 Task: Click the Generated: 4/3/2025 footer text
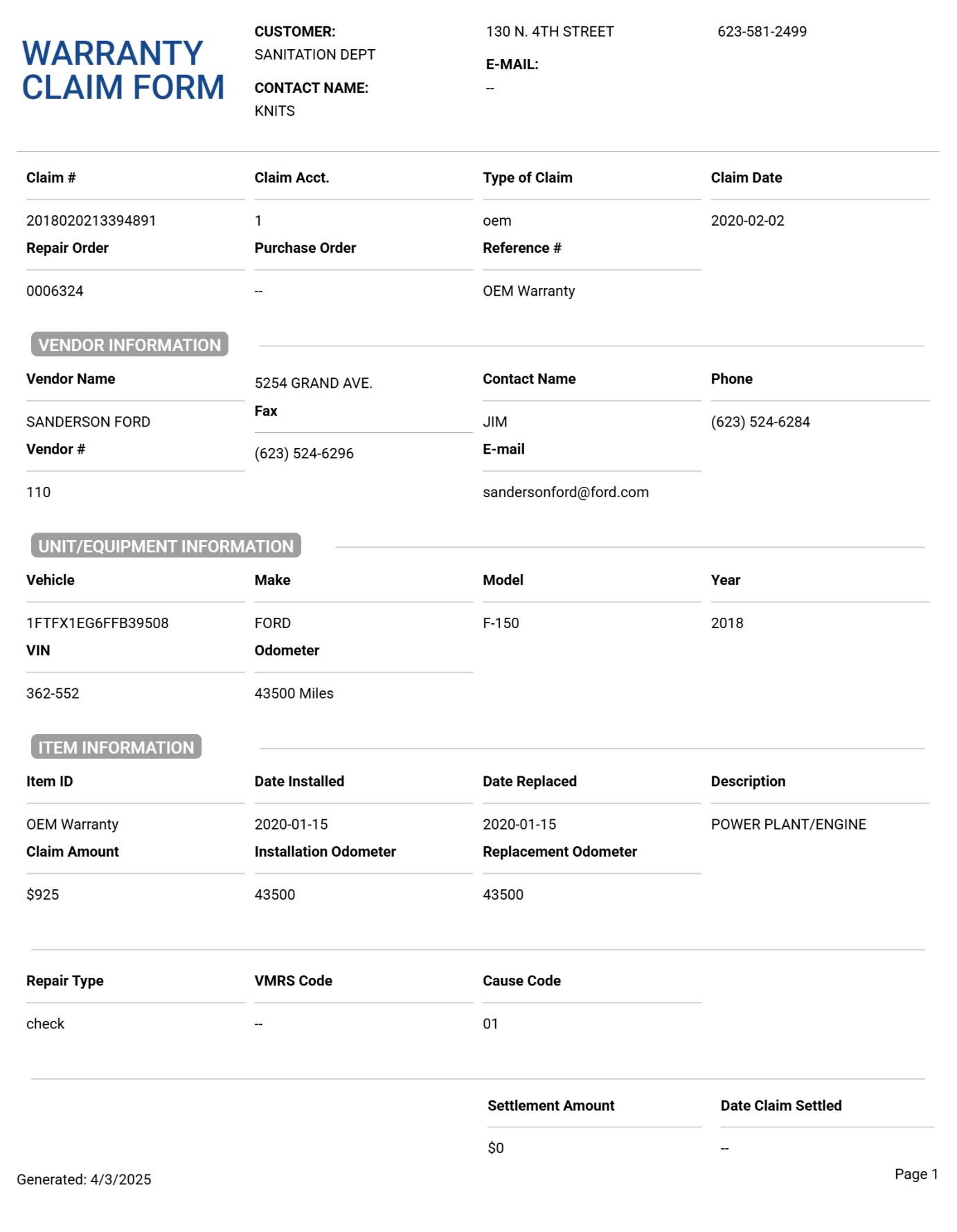point(84,1179)
